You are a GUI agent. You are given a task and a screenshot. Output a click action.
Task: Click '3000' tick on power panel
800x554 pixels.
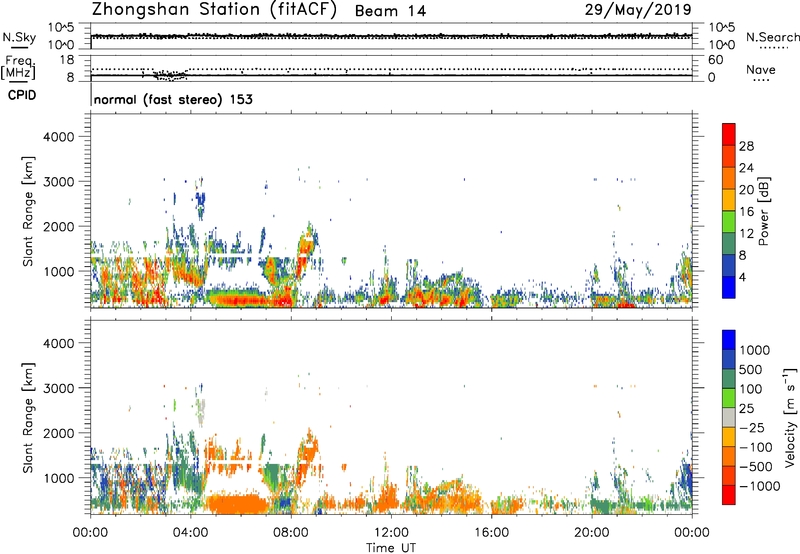pyautogui.click(x=58, y=182)
